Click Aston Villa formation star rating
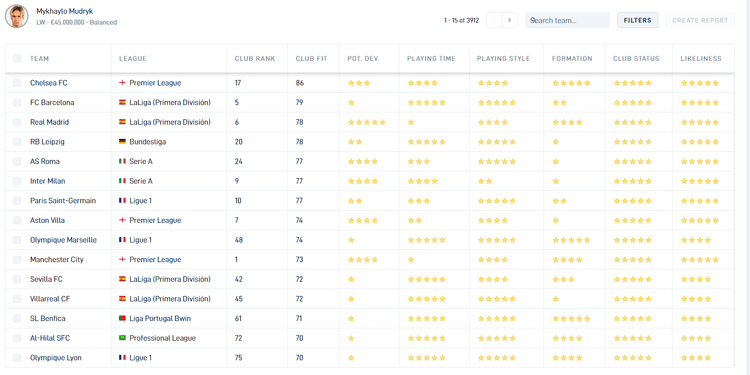Image resolution: width=750 pixels, height=375 pixels. [556, 221]
